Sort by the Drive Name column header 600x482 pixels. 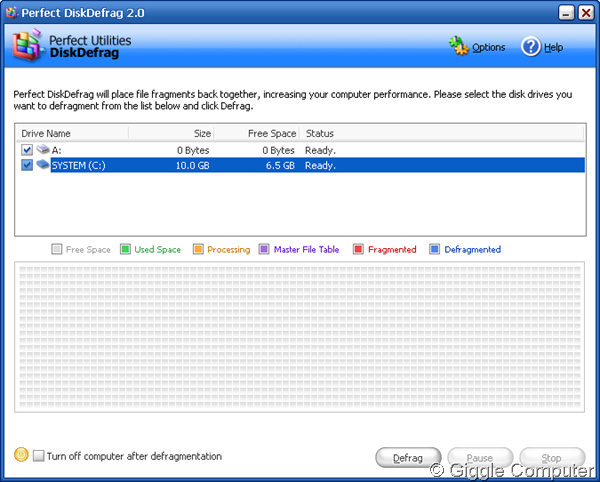72,133
